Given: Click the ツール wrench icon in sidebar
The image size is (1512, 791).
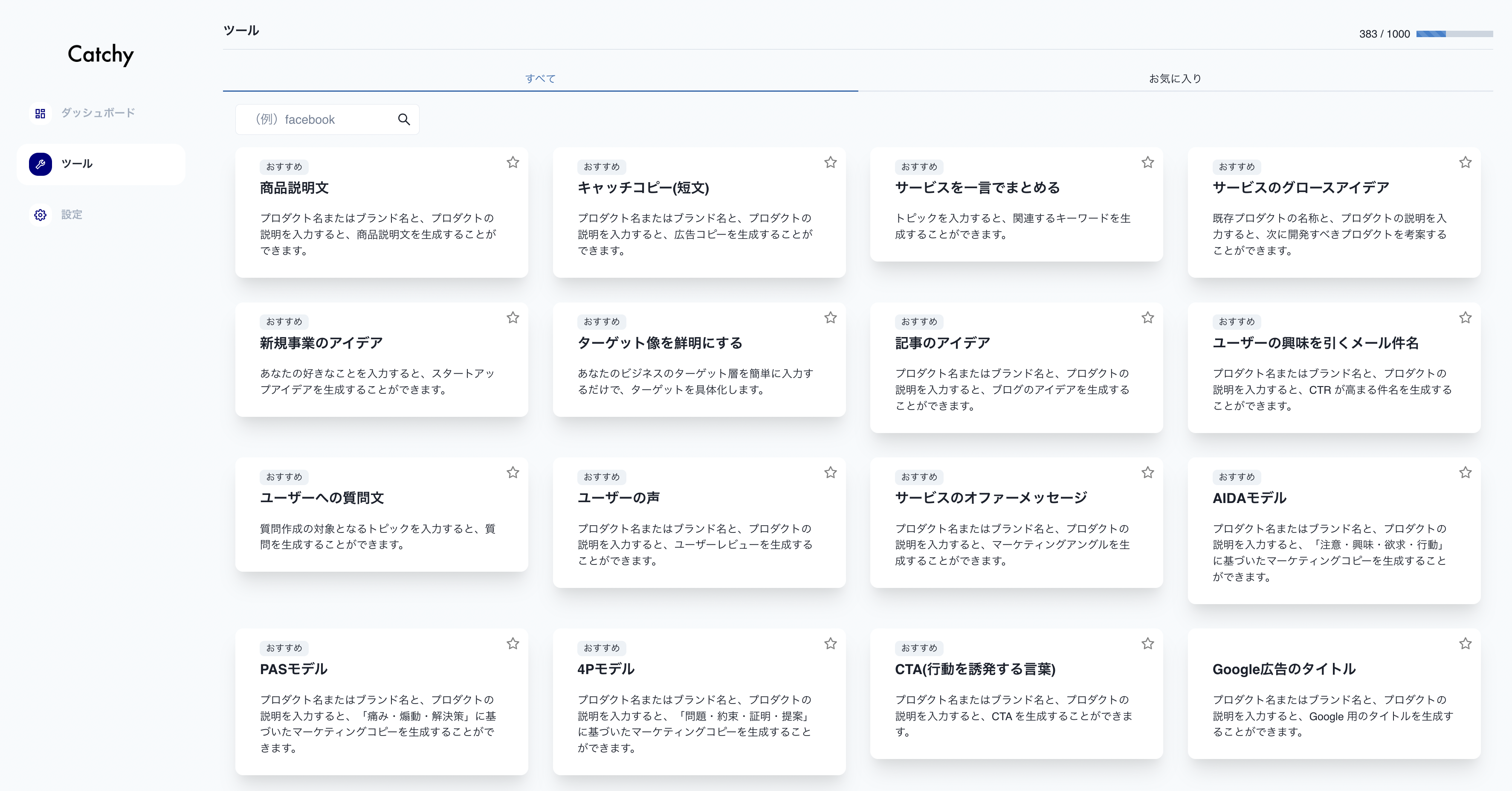Looking at the screenshot, I should point(40,164).
